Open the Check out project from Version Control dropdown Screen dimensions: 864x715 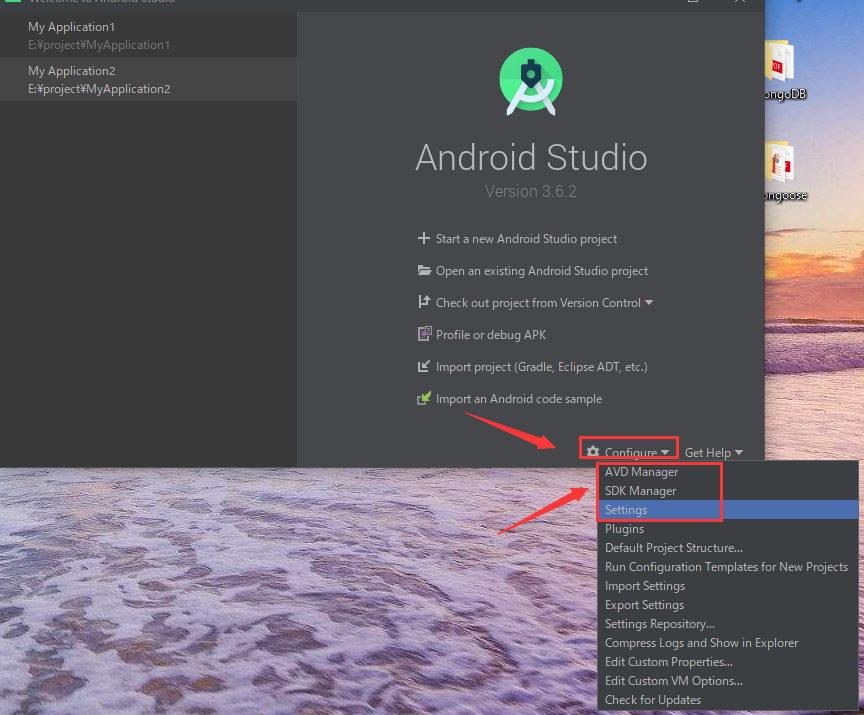pos(650,302)
